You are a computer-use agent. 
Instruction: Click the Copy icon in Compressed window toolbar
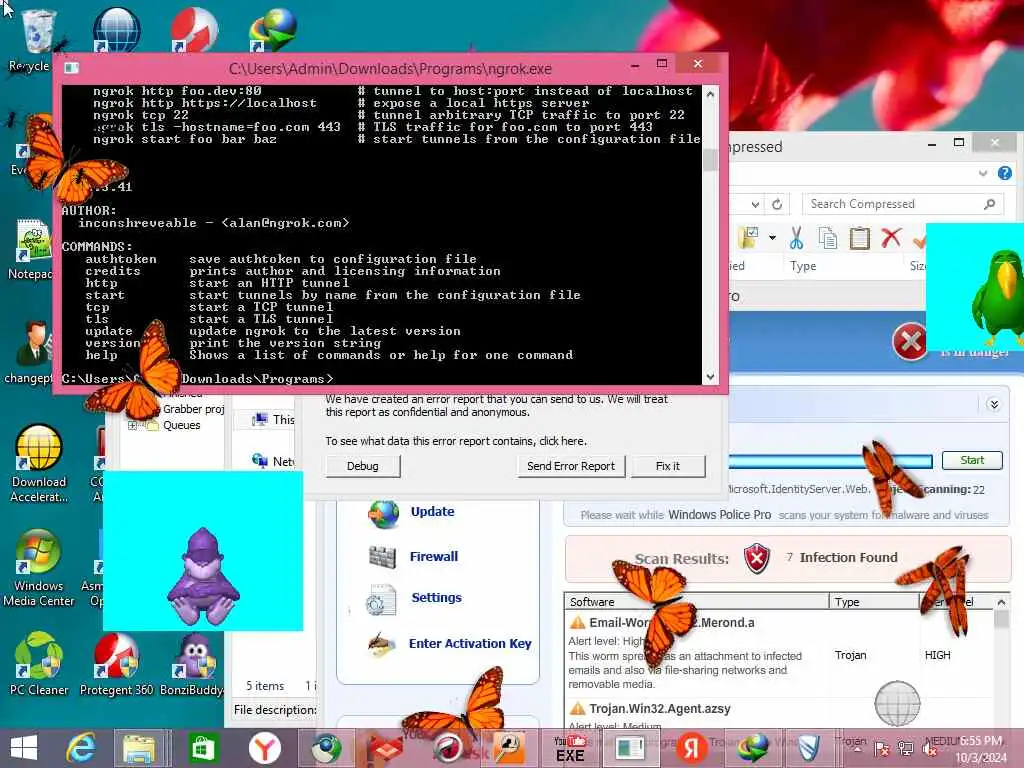pos(827,238)
